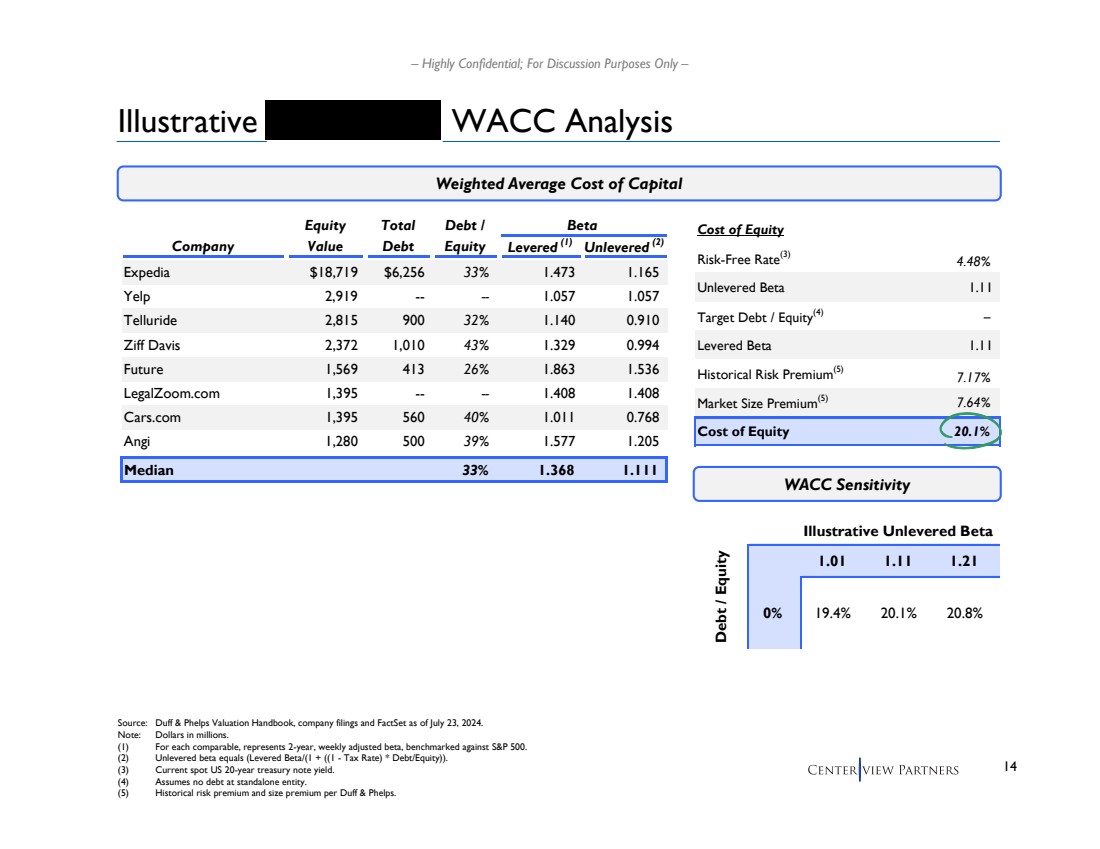Click Ziff Davis total debt 1,010
This screenshot has height=849, width=1100.
tap(405, 345)
